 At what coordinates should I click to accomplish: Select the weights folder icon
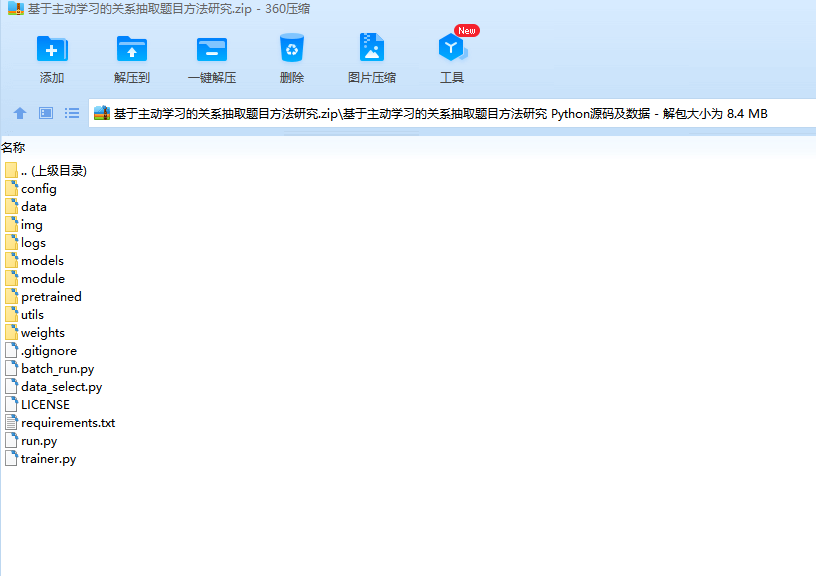point(11,332)
